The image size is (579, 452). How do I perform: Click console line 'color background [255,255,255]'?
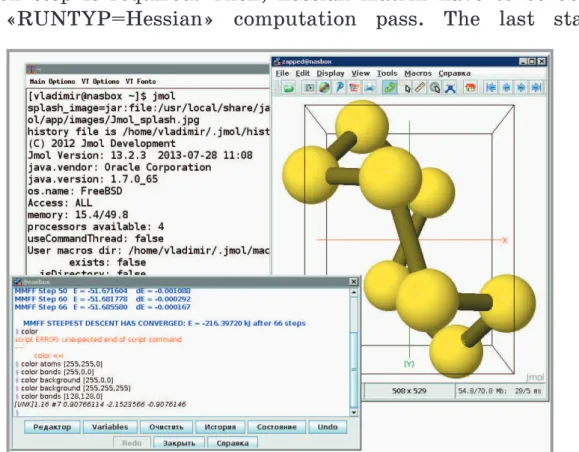pyautogui.click(x=75, y=388)
